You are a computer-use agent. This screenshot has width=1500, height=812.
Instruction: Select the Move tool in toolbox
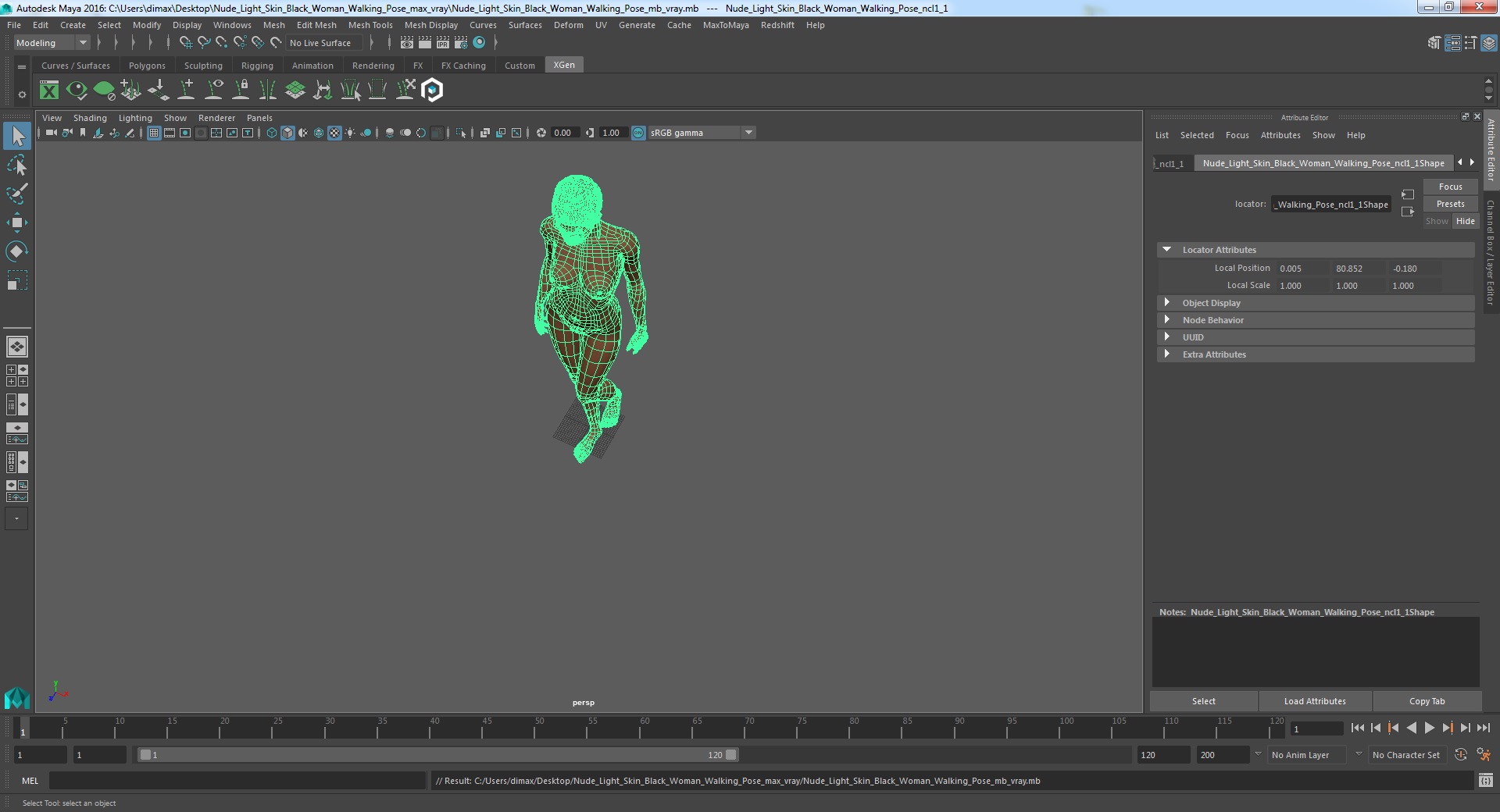click(x=16, y=223)
